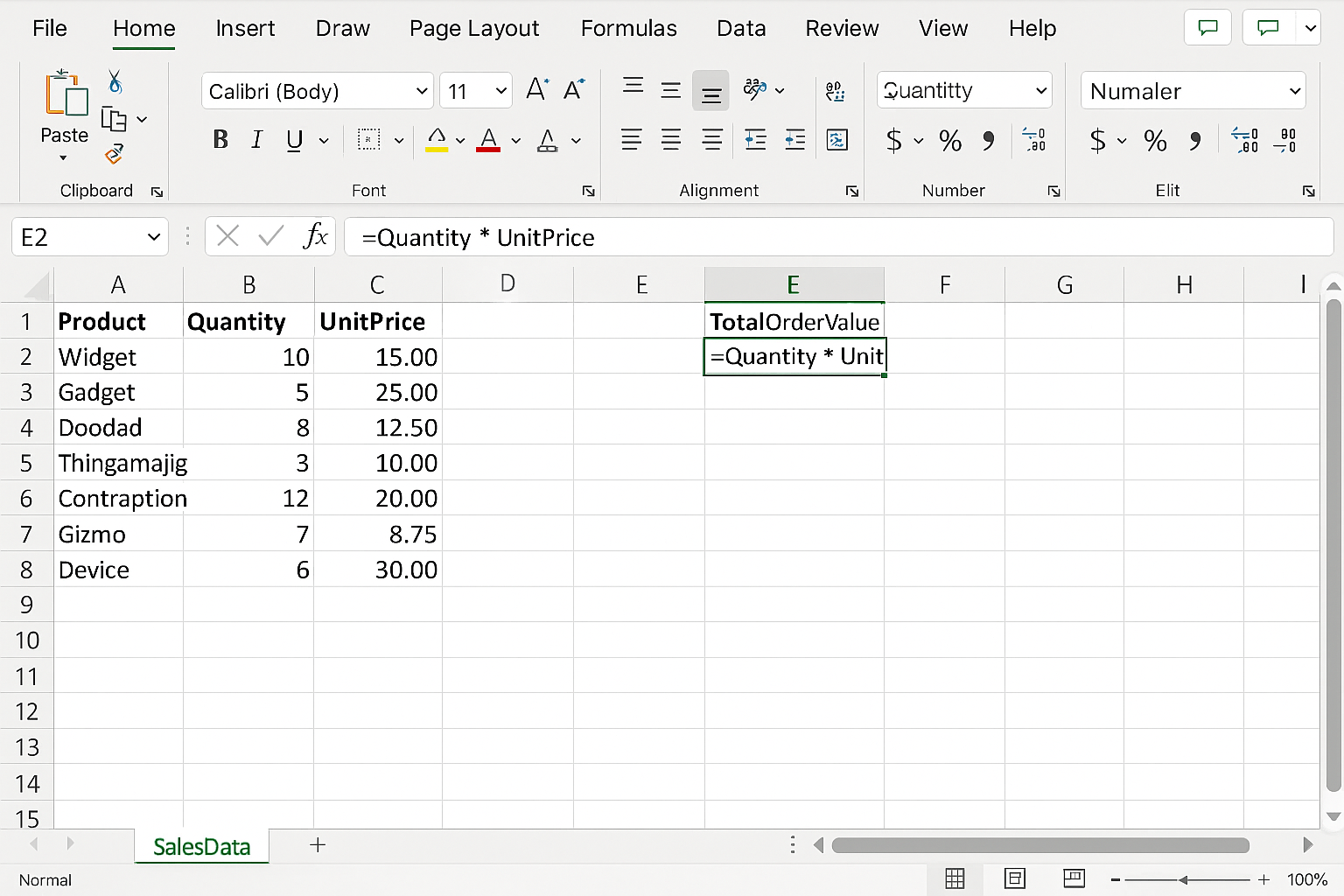Click percent style in Number group
The height and width of the screenshot is (896, 1344).
point(950,140)
